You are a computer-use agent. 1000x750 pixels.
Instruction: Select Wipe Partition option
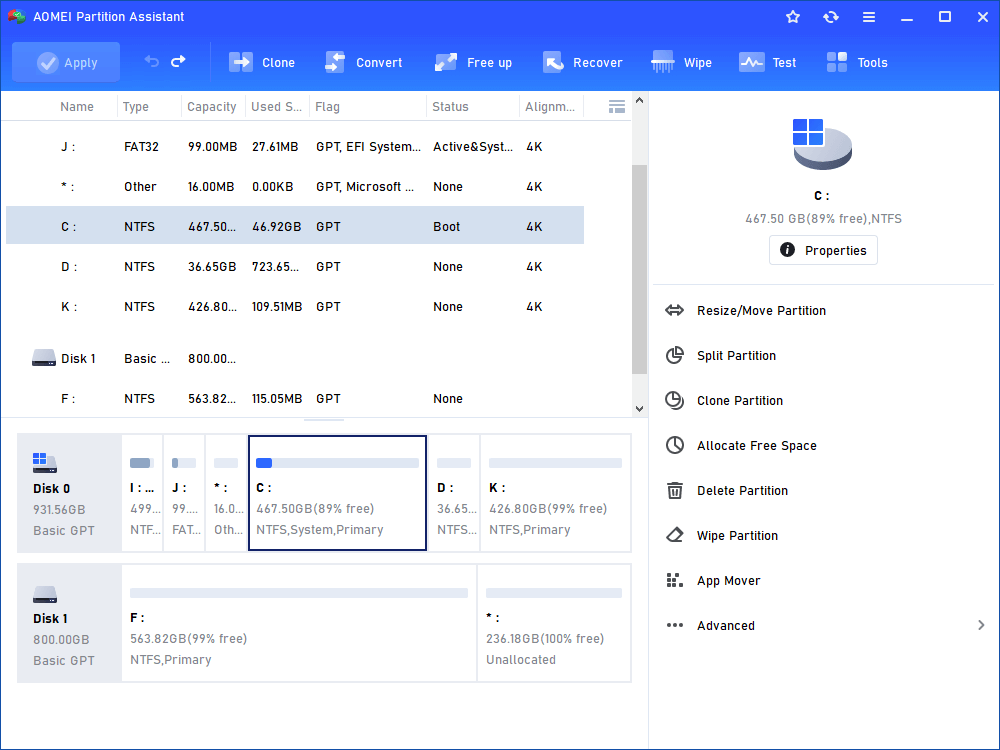tap(737, 536)
